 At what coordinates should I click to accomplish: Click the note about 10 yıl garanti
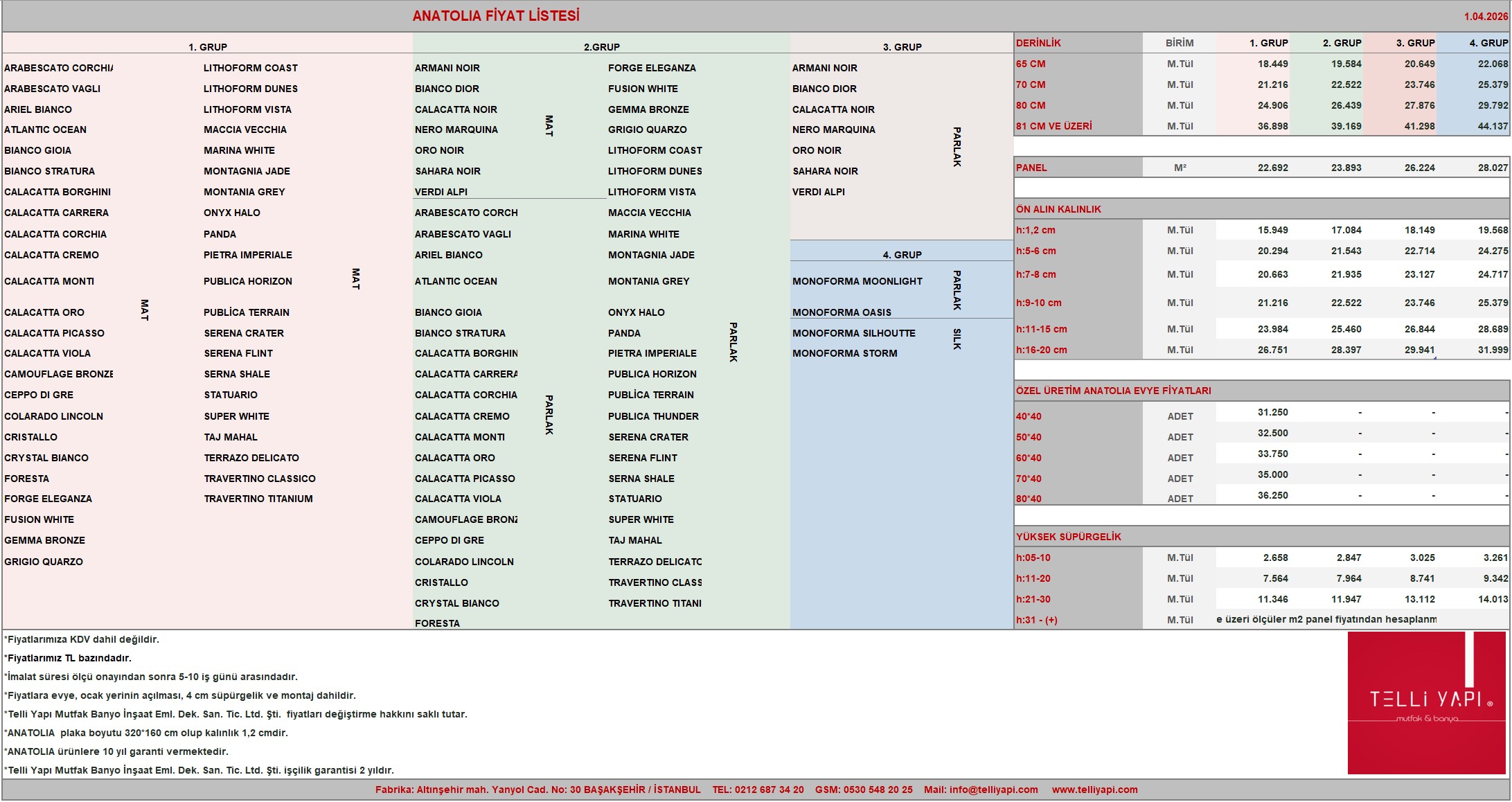(x=116, y=751)
